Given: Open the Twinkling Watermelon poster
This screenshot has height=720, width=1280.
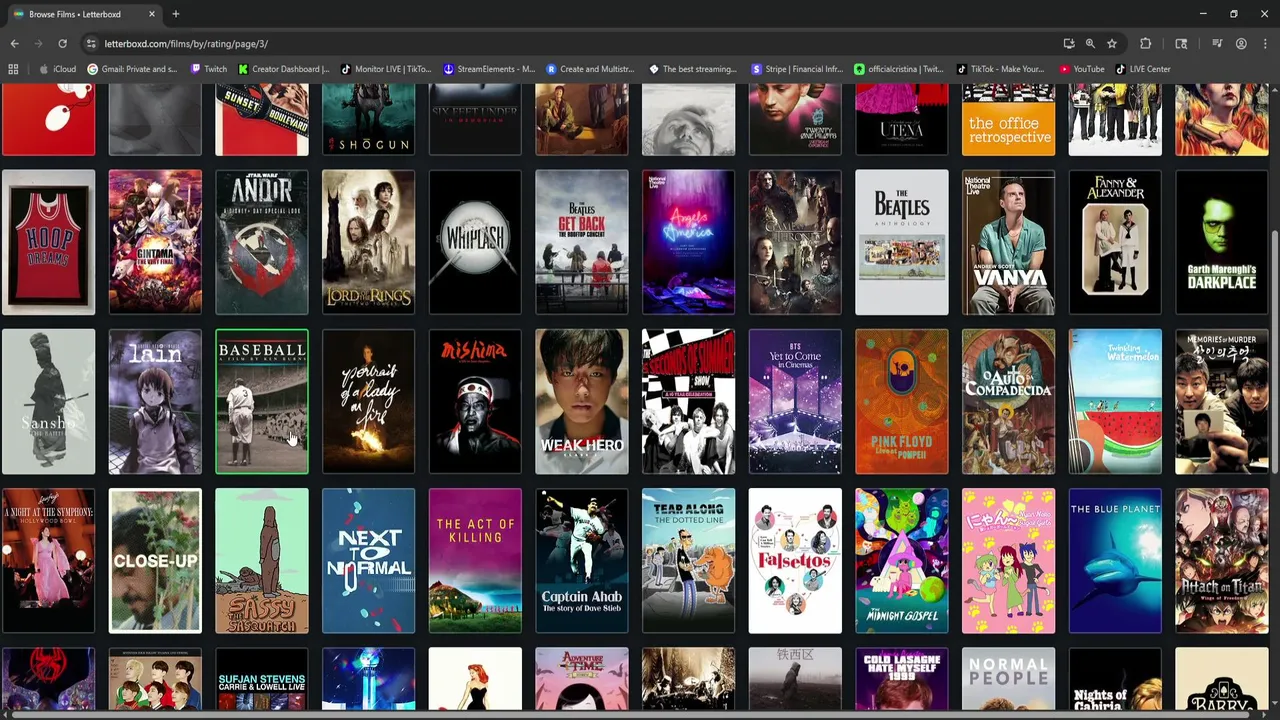Looking at the screenshot, I should coord(1115,402).
